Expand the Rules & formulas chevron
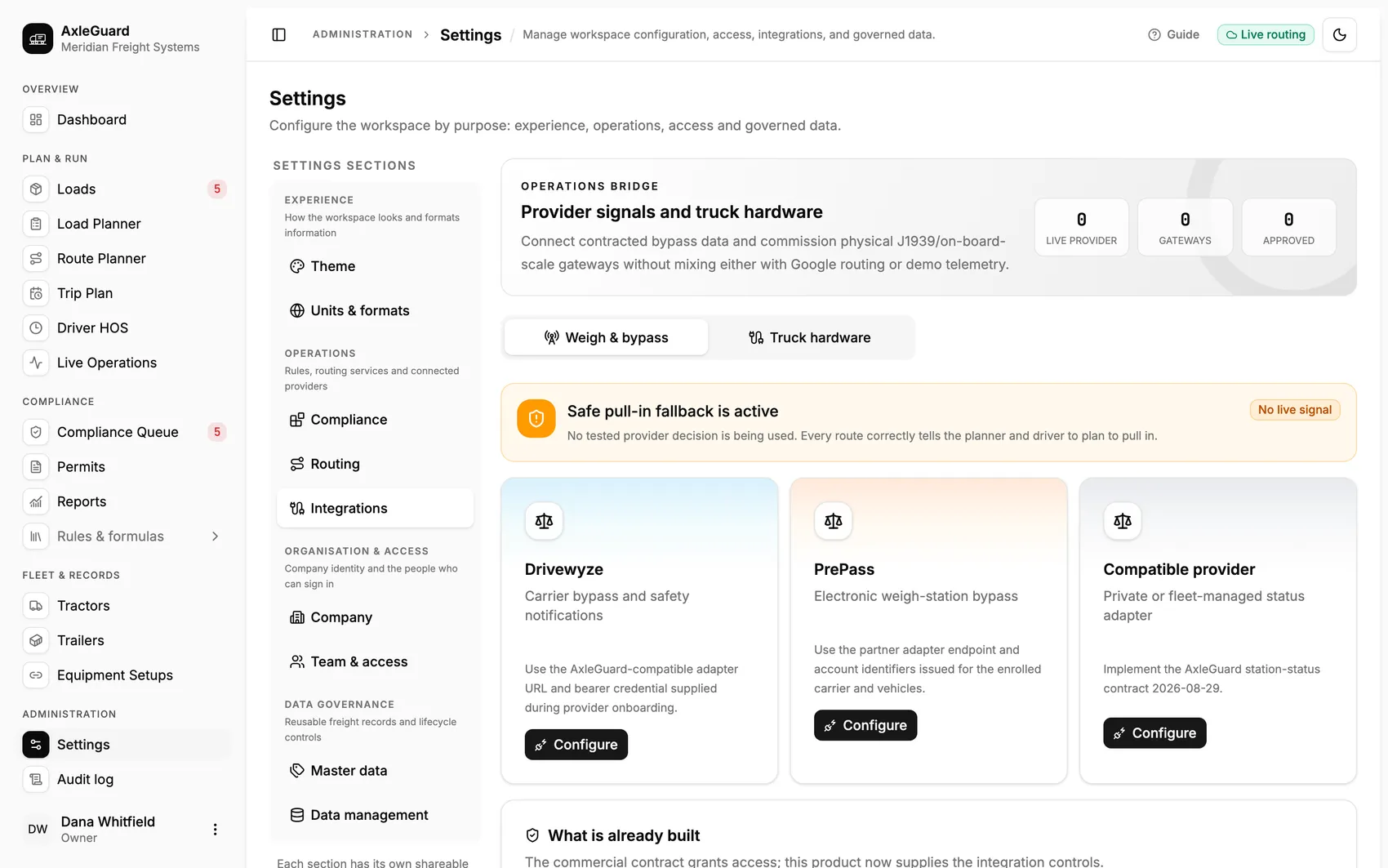Screen dimensions: 1388x868 click(x=215, y=536)
